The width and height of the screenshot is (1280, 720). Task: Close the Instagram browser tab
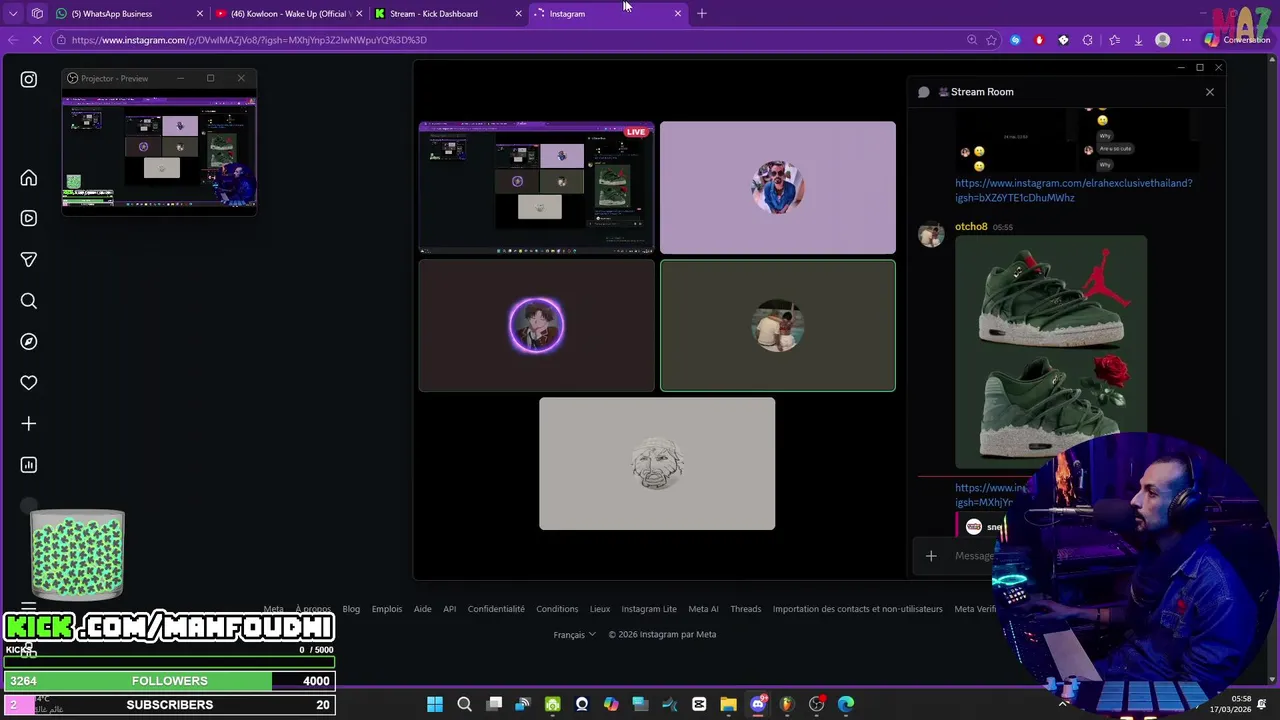click(x=678, y=14)
